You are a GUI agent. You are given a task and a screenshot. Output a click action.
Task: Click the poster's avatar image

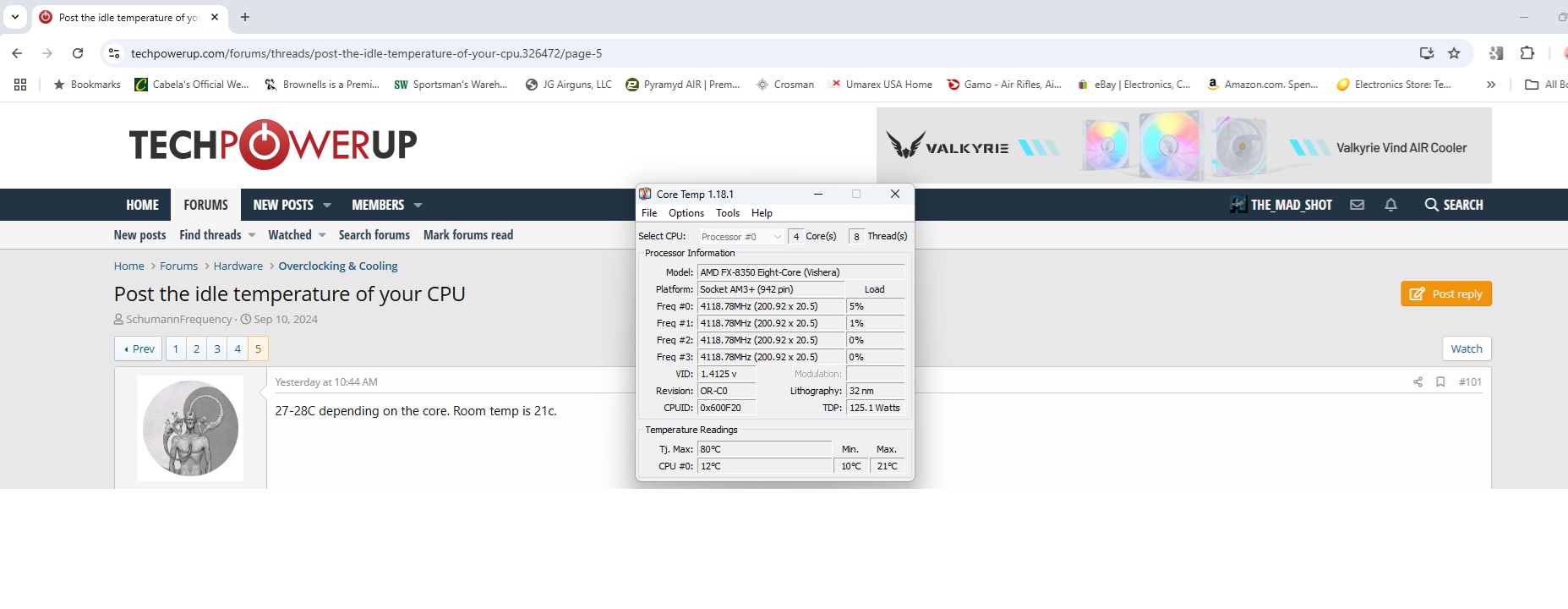point(190,428)
